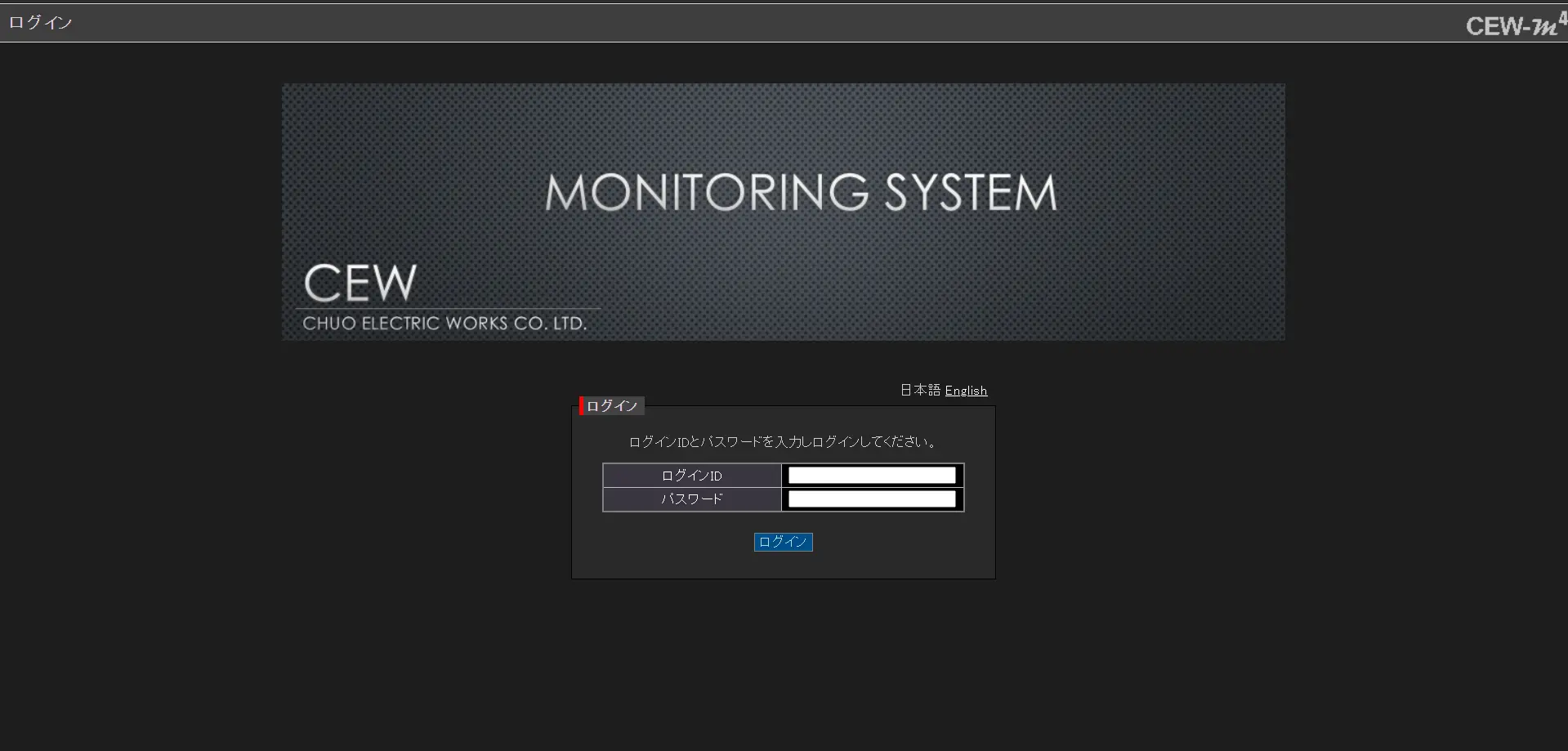Click the red marker beside ログイン heading
The image size is (1568, 751).
(582, 406)
